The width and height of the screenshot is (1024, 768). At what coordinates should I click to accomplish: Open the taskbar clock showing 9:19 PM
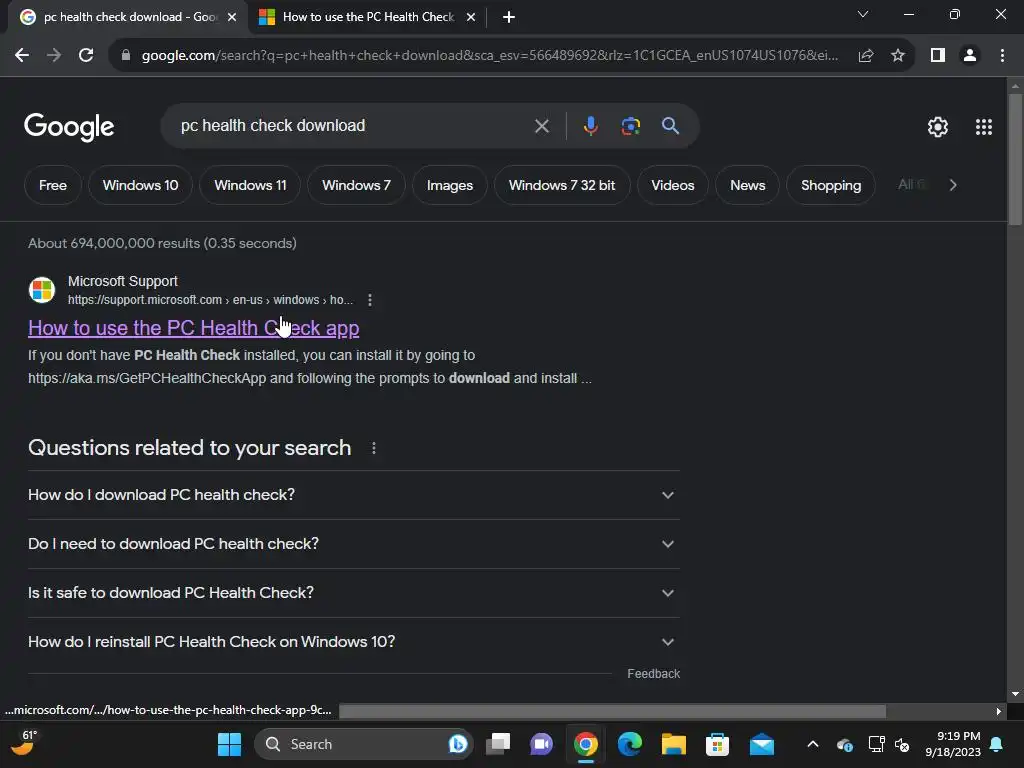[x=952, y=744]
